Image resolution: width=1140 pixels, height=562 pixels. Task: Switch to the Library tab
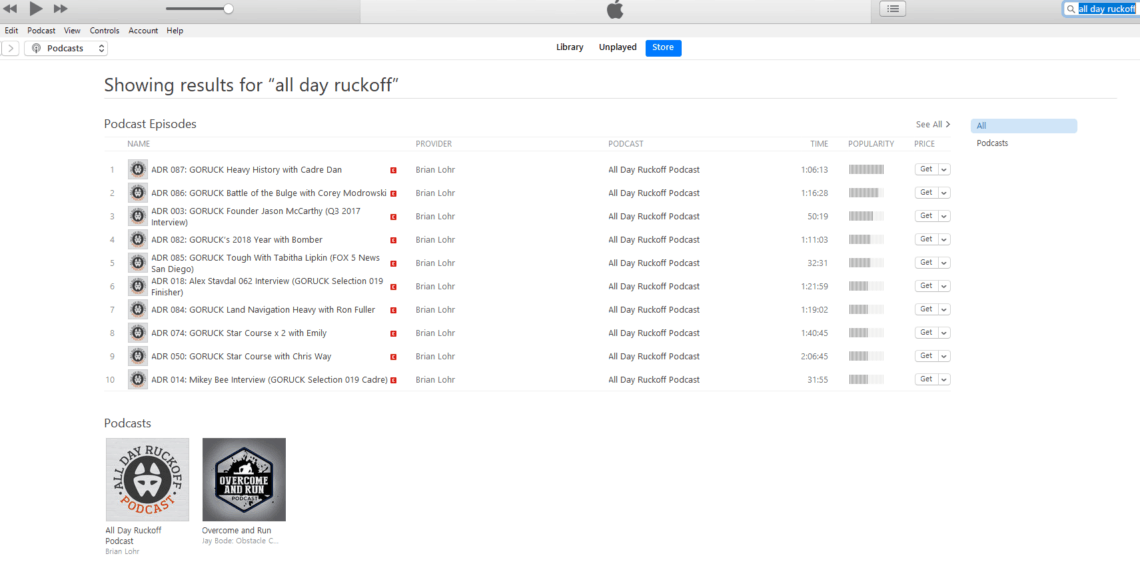coord(569,47)
